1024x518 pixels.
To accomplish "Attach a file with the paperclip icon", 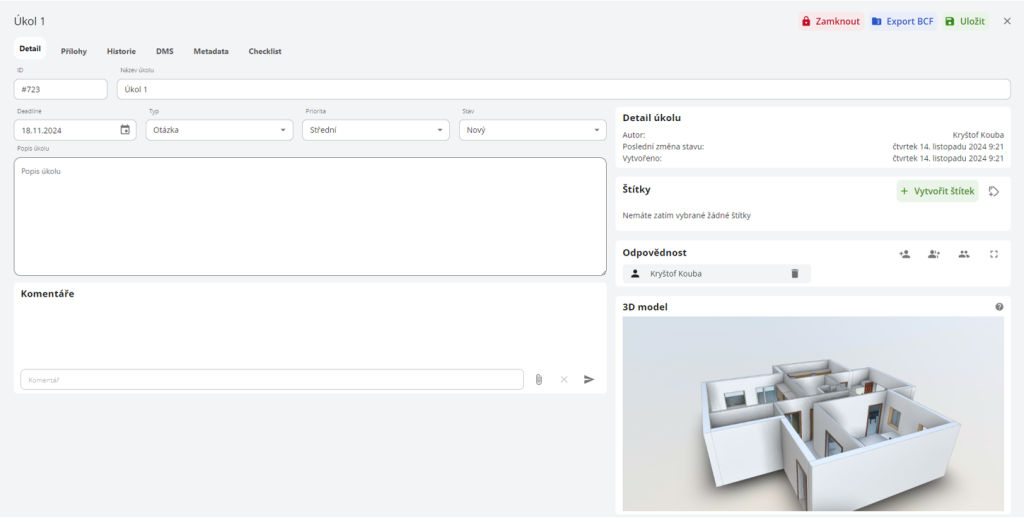I will click(539, 380).
